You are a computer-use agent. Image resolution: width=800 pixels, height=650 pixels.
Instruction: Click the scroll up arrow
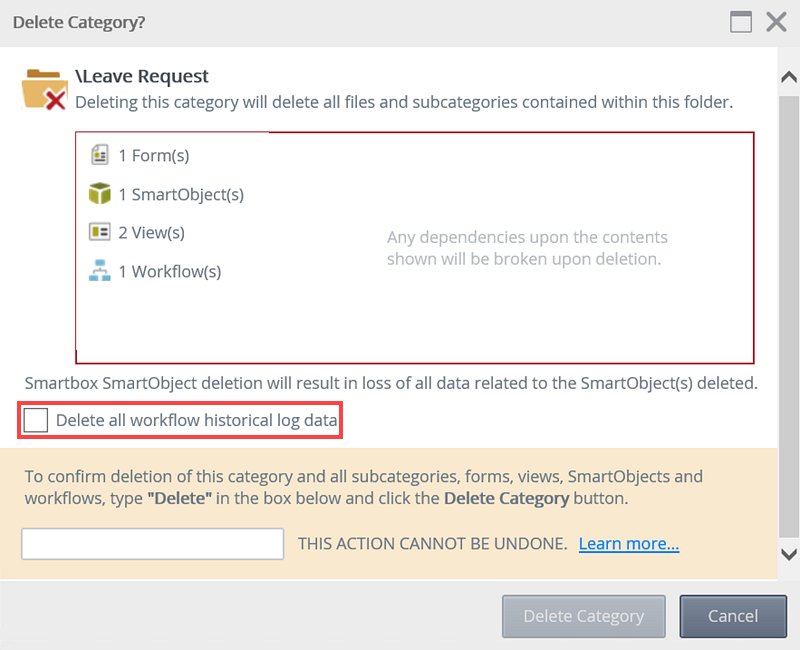(789, 77)
